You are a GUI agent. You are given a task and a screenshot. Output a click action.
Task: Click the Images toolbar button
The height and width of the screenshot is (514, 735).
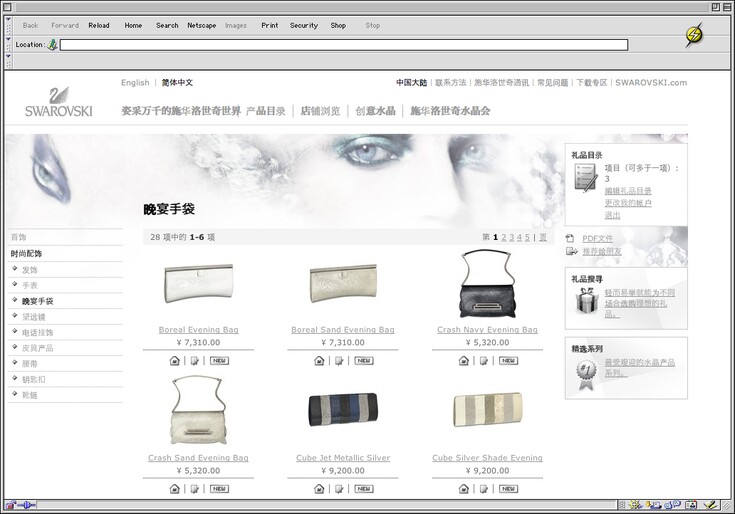pos(235,25)
